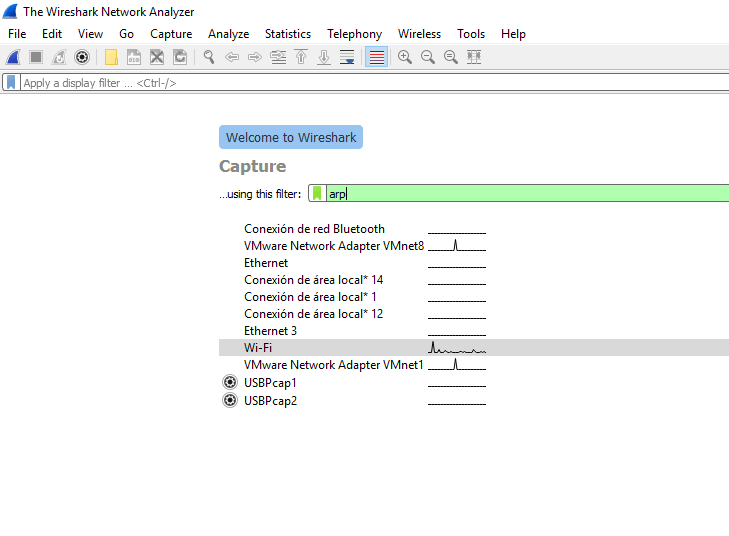The width and height of the screenshot is (729, 536).
Task: Open the Tools menu
Action: (x=471, y=34)
